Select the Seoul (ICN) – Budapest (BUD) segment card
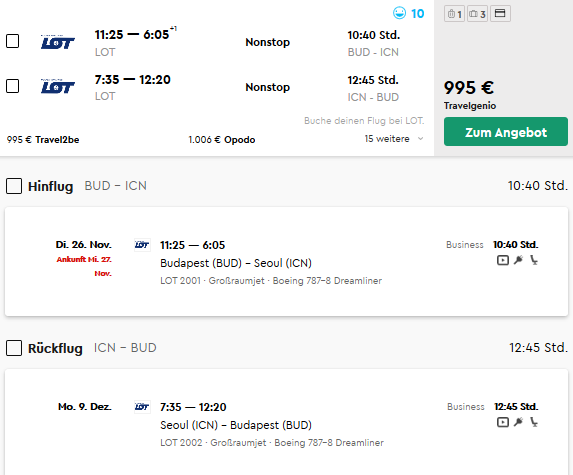The width and height of the screenshot is (573, 475). coord(286,422)
